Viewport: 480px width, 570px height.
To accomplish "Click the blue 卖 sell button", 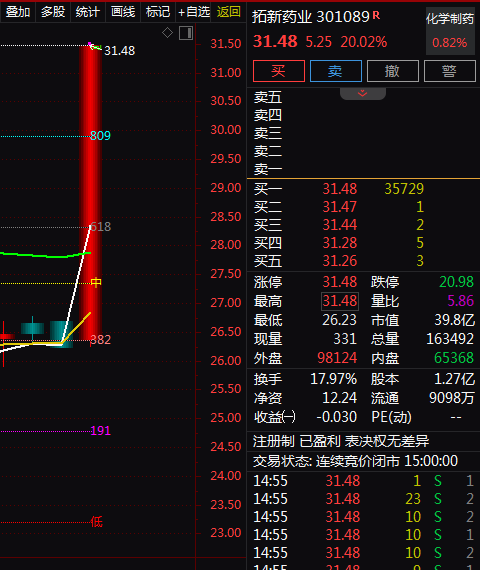I will click(336, 71).
